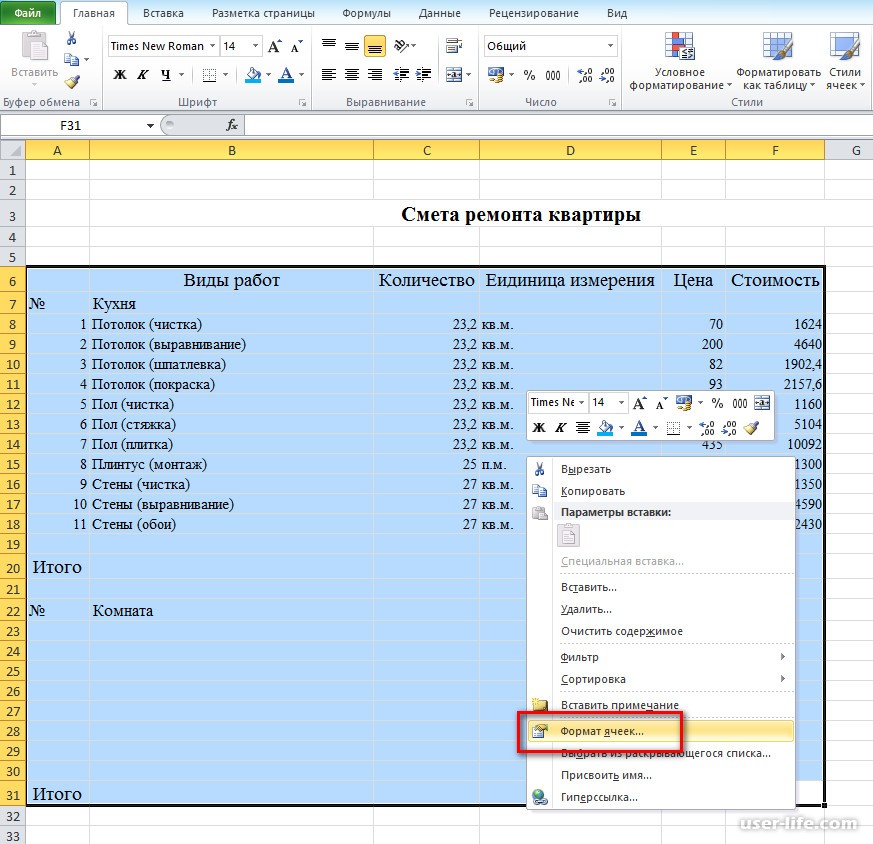The width and height of the screenshot is (873, 844).
Task: Toggle bold (Ж) in ribbon Font group
Action: tap(120, 74)
